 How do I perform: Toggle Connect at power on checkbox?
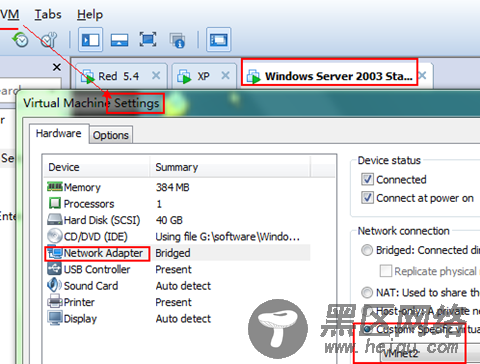point(367,198)
